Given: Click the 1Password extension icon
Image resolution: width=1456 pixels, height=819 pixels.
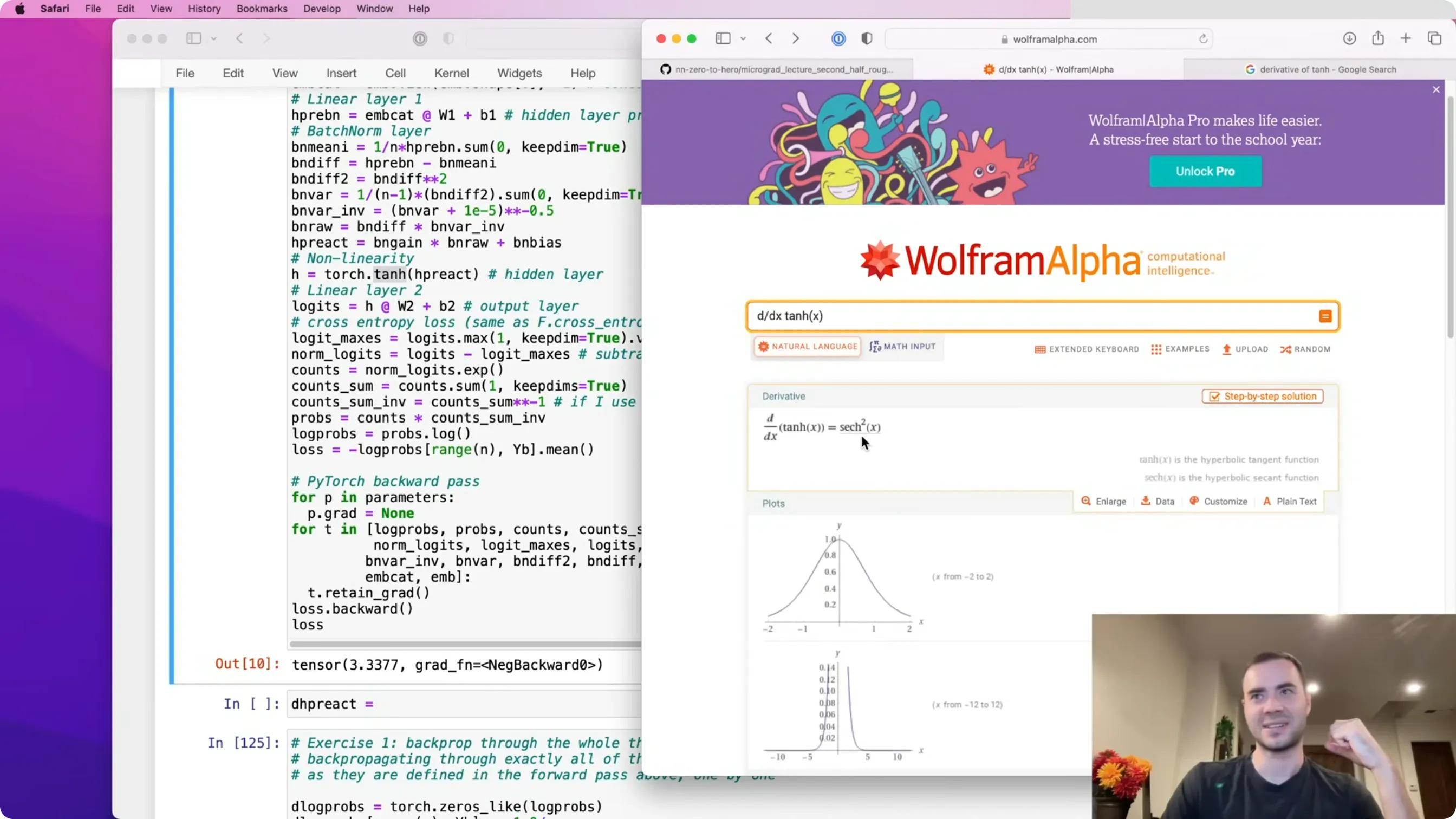Looking at the screenshot, I should [838, 38].
